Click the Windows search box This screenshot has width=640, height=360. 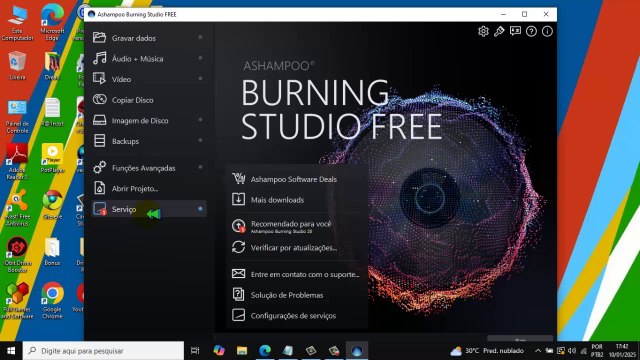pos(103,351)
